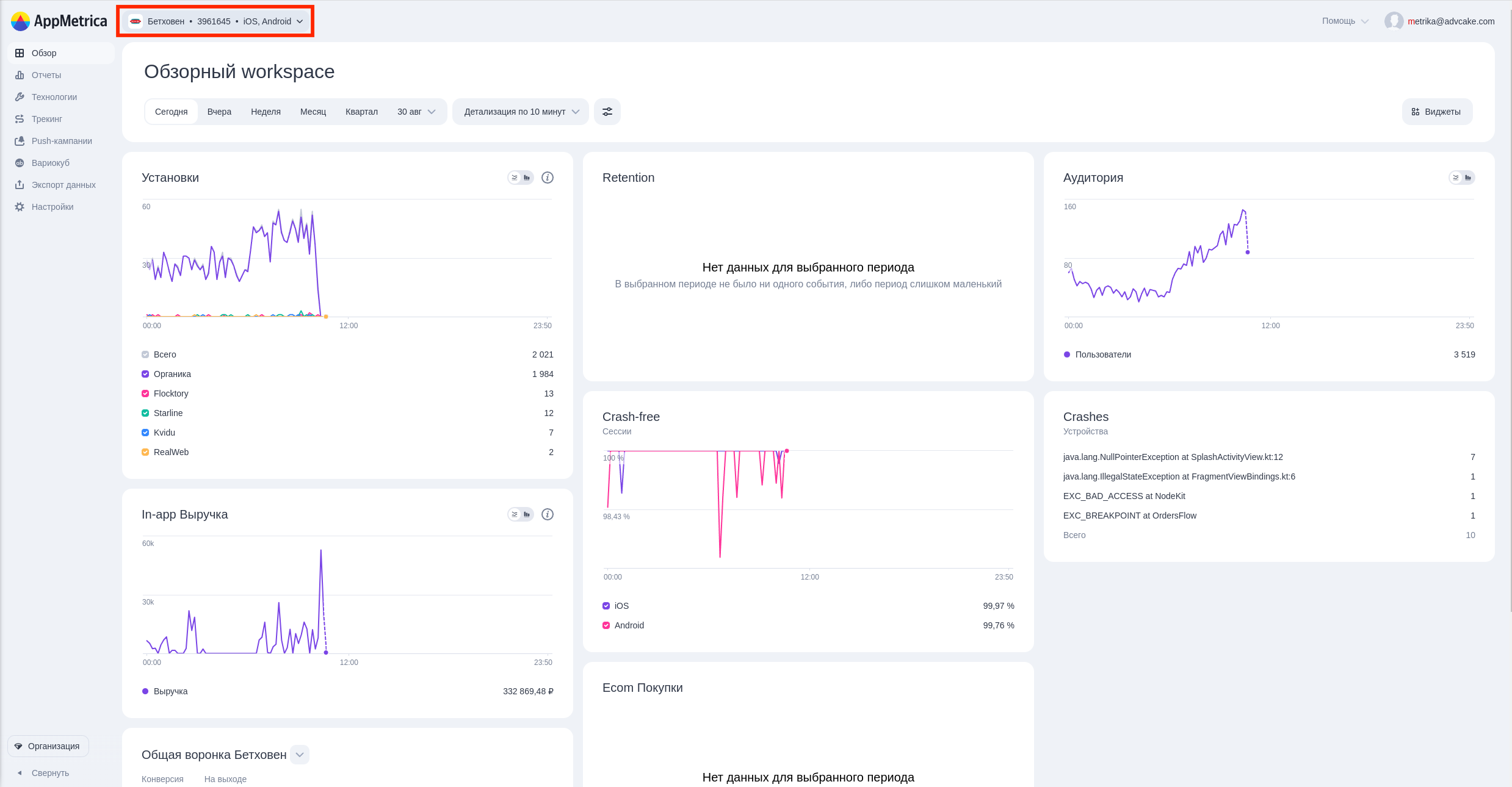Uncheck Органика in the Установки legend
This screenshot has width=1512, height=787.
(x=145, y=374)
